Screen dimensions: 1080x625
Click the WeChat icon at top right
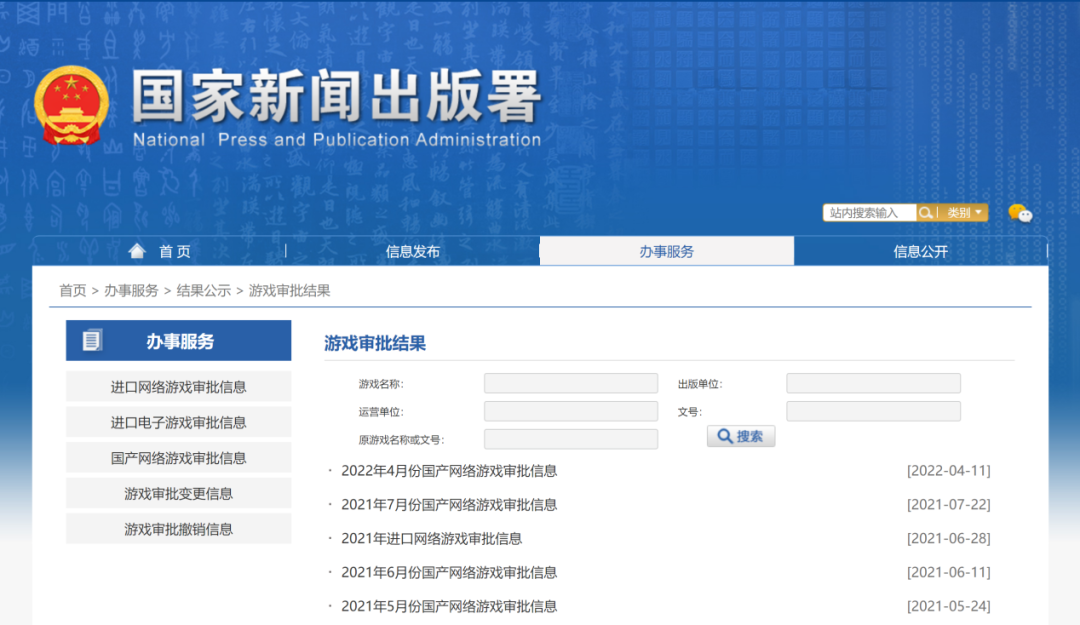click(x=1020, y=212)
